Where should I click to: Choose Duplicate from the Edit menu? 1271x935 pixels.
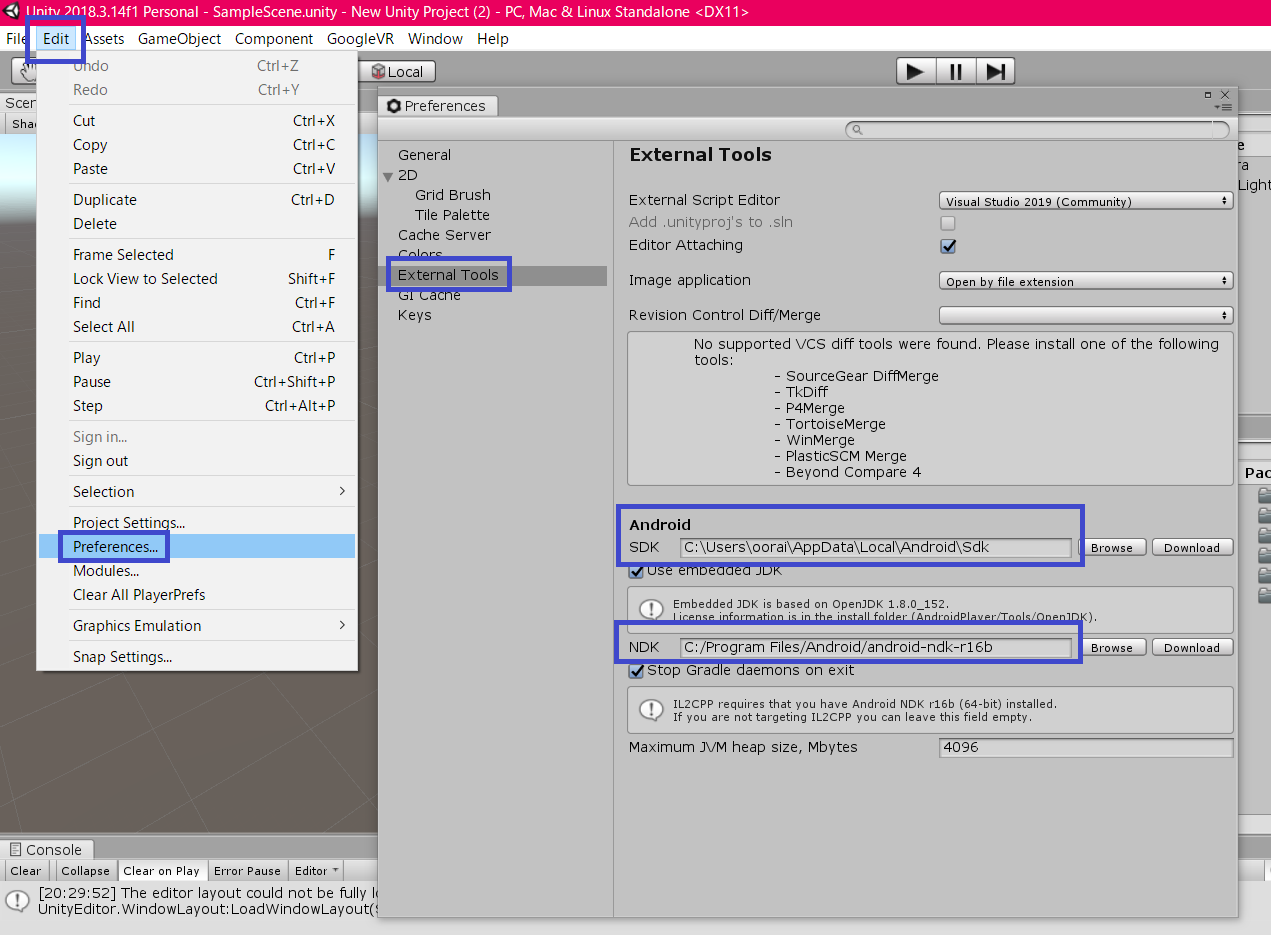point(197,200)
